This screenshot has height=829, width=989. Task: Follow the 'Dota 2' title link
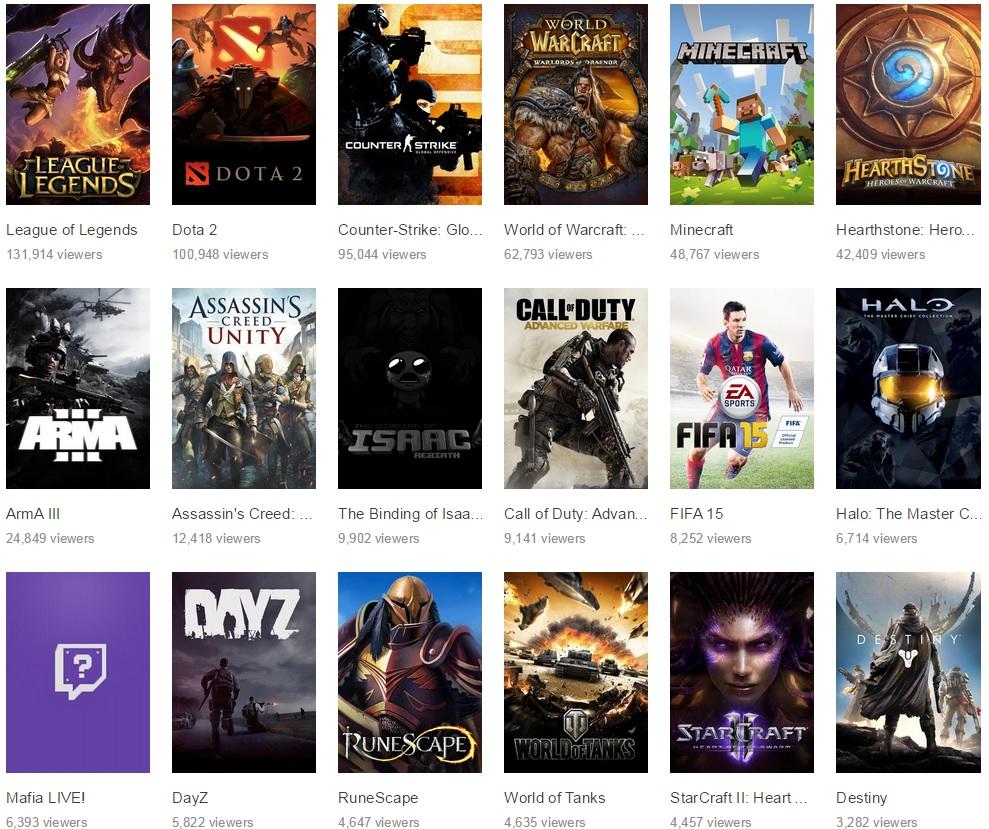point(194,230)
